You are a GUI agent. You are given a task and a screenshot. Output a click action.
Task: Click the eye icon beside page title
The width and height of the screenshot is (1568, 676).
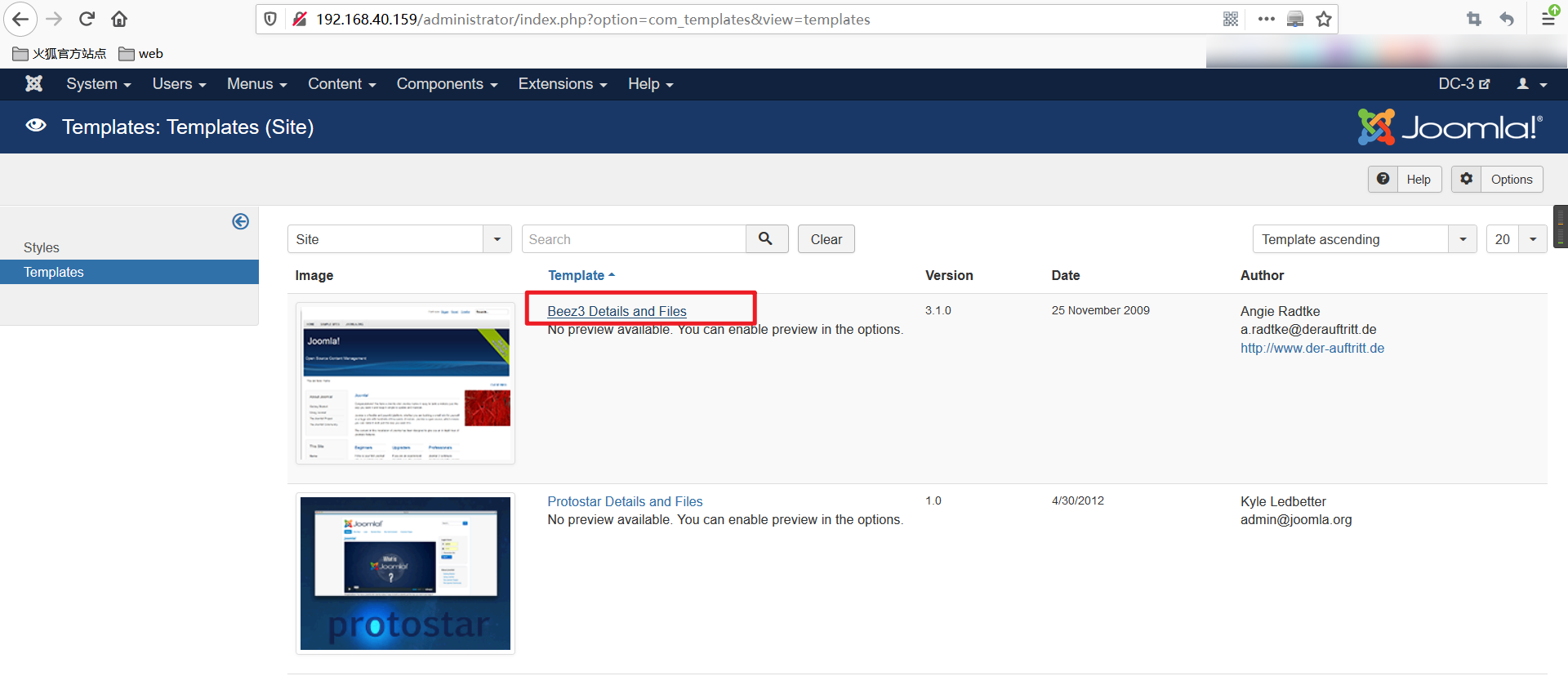coord(36,126)
